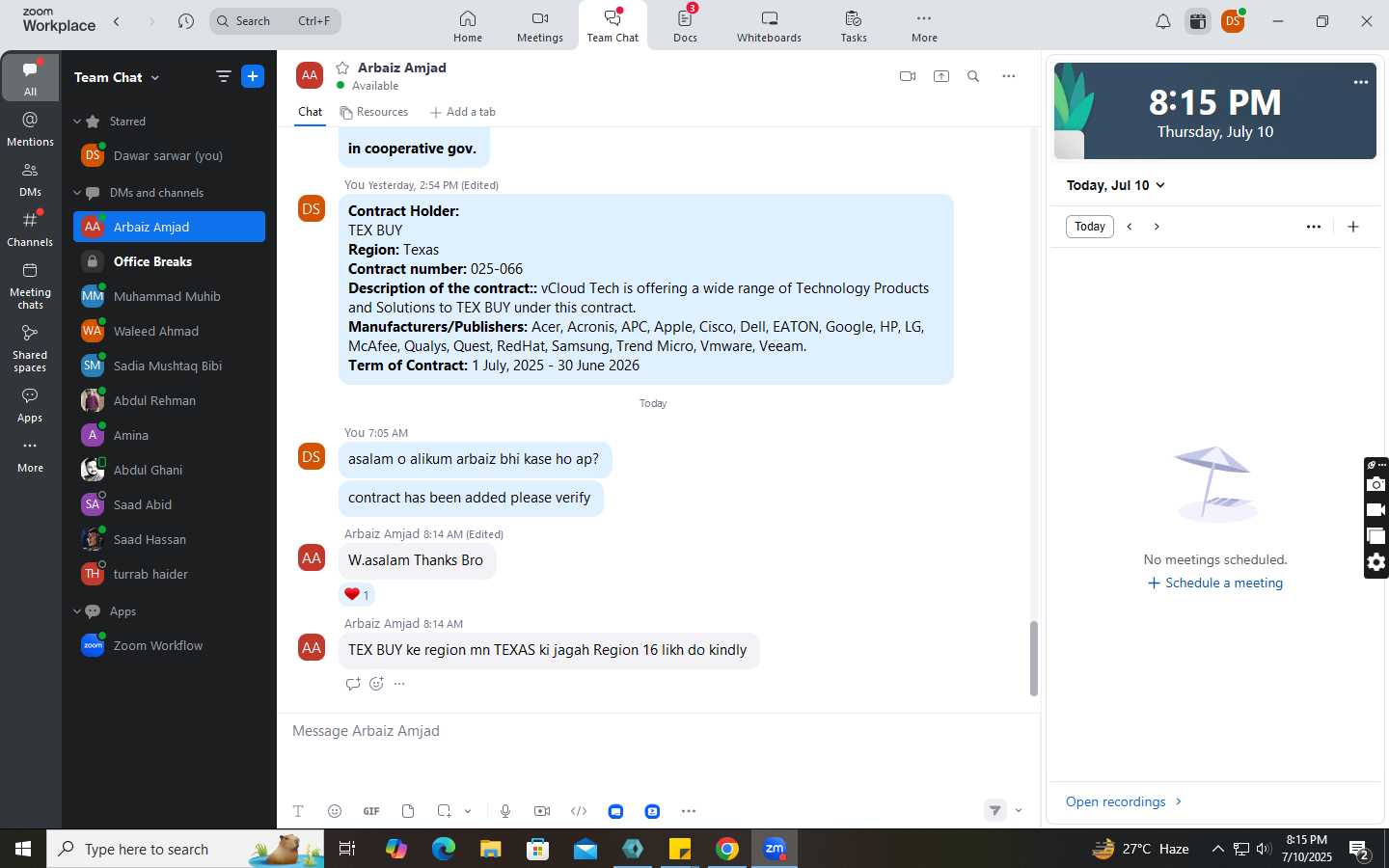Go back using the navigation arrow
1389x868 pixels.
[117, 21]
